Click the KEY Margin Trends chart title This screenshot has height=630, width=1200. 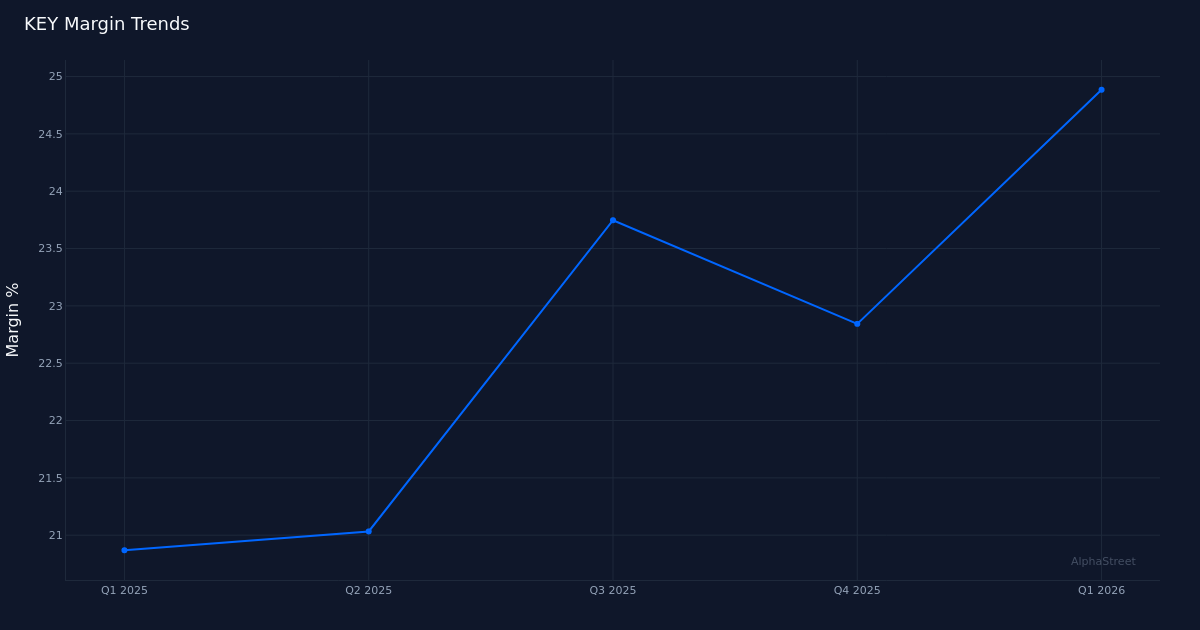click(106, 23)
